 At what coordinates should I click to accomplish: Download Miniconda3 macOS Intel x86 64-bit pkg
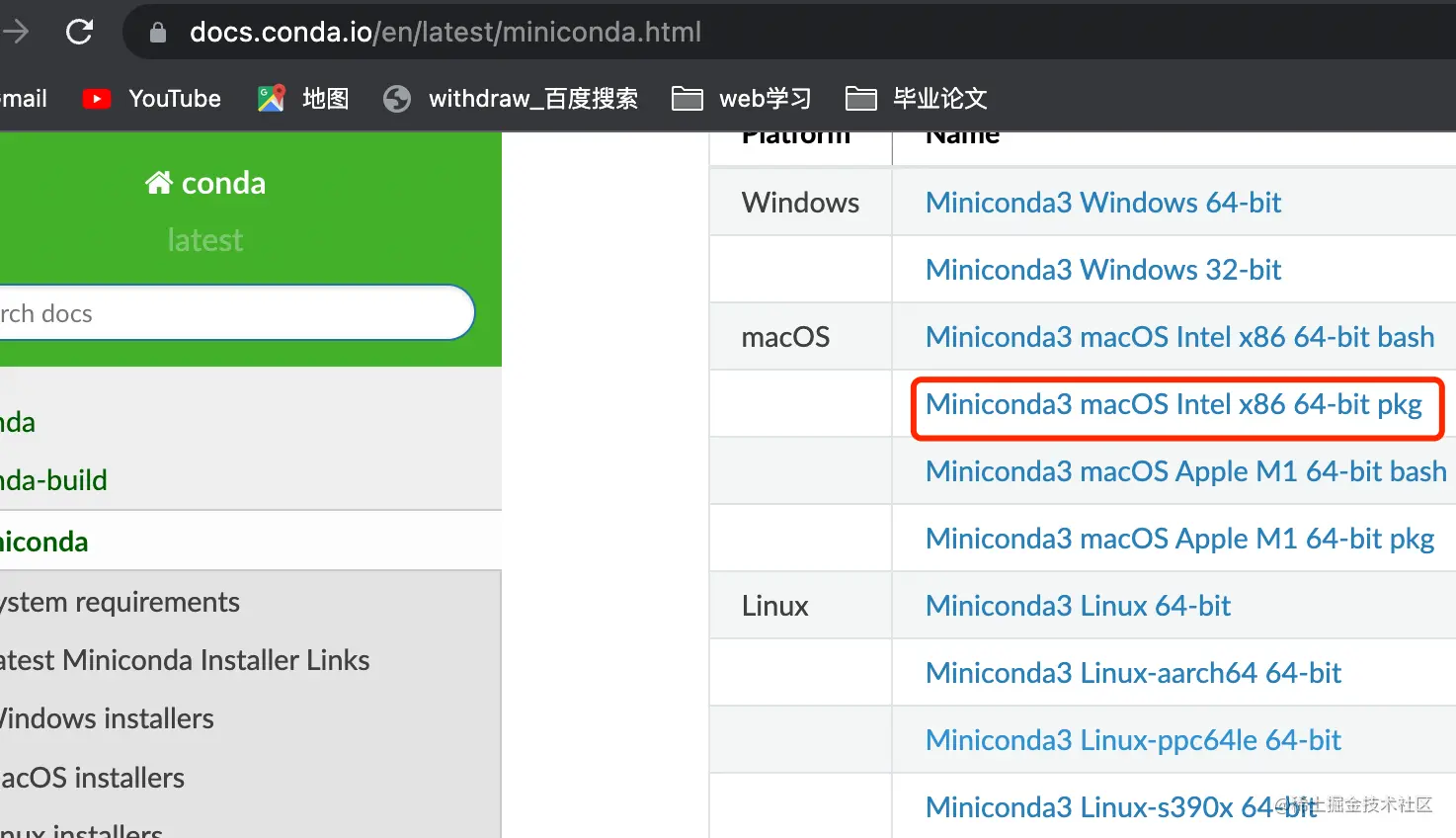click(x=1173, y=404)
